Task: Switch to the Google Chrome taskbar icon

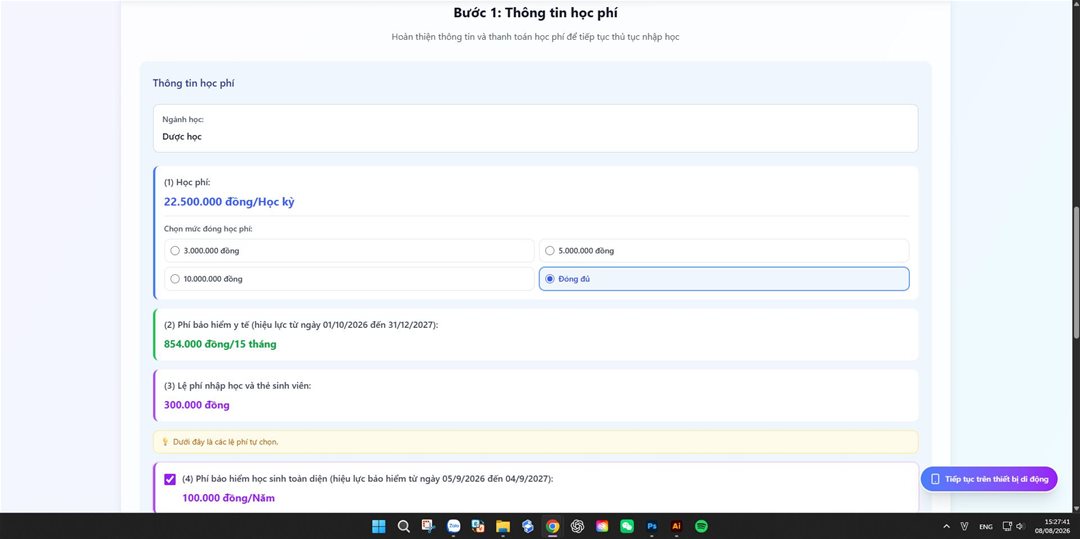Action: 552,527
